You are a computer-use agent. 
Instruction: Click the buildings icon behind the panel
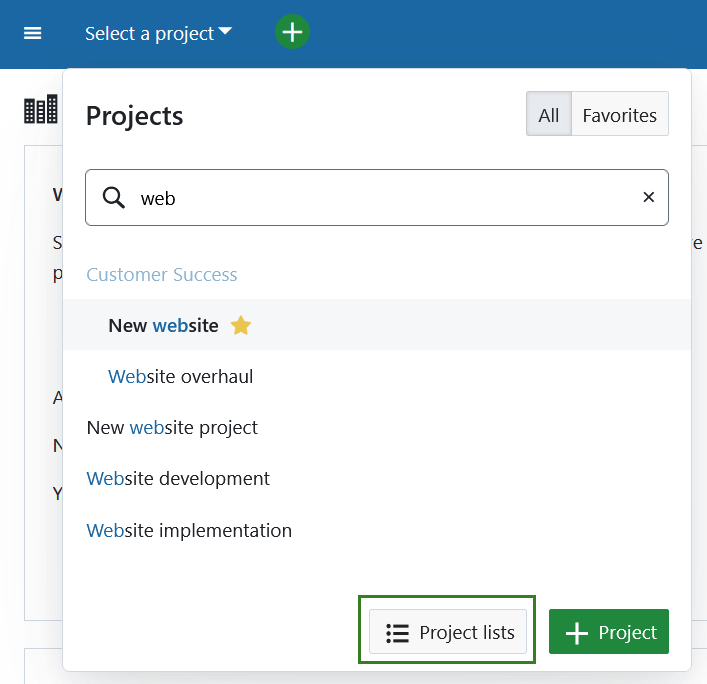[x=41, y=110]
